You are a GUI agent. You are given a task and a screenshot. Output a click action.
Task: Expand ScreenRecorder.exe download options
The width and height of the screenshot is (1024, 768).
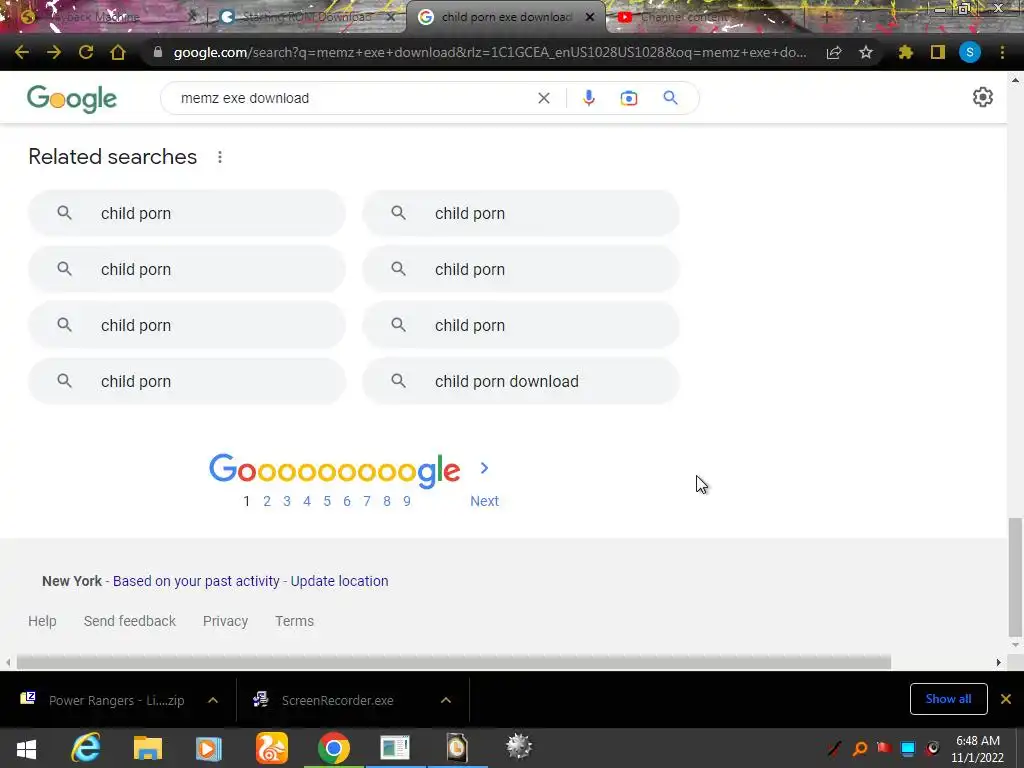point(446,700)
